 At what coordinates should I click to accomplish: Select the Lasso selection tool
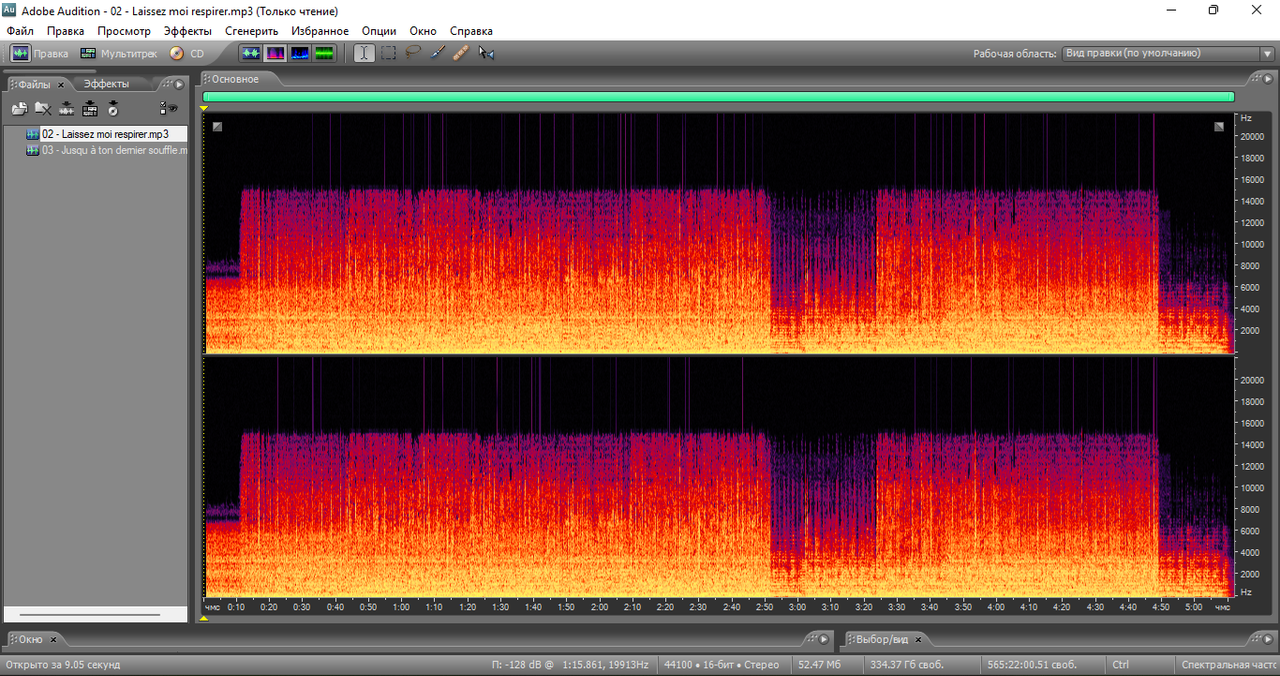tap(413, 53)
